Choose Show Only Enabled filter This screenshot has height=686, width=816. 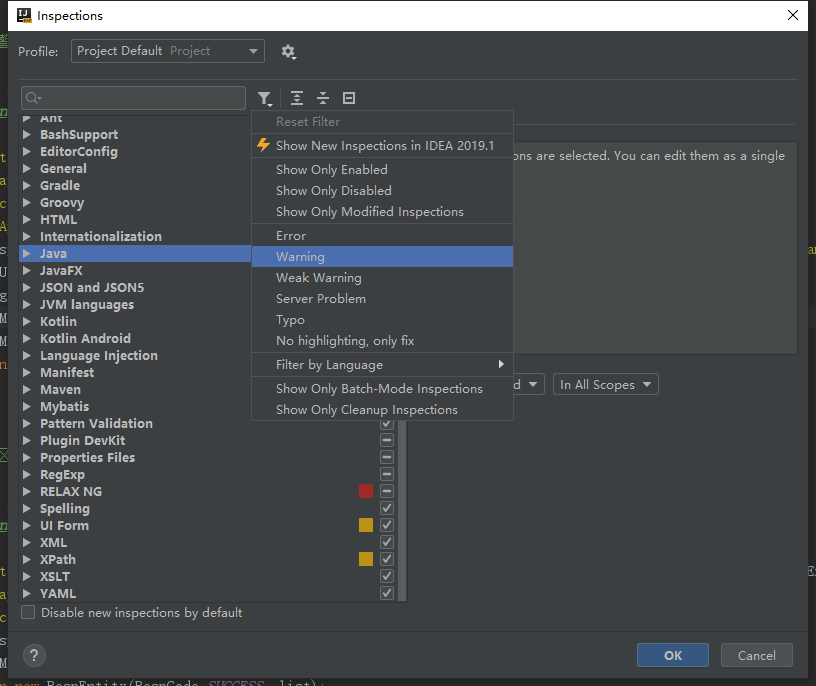382,170
